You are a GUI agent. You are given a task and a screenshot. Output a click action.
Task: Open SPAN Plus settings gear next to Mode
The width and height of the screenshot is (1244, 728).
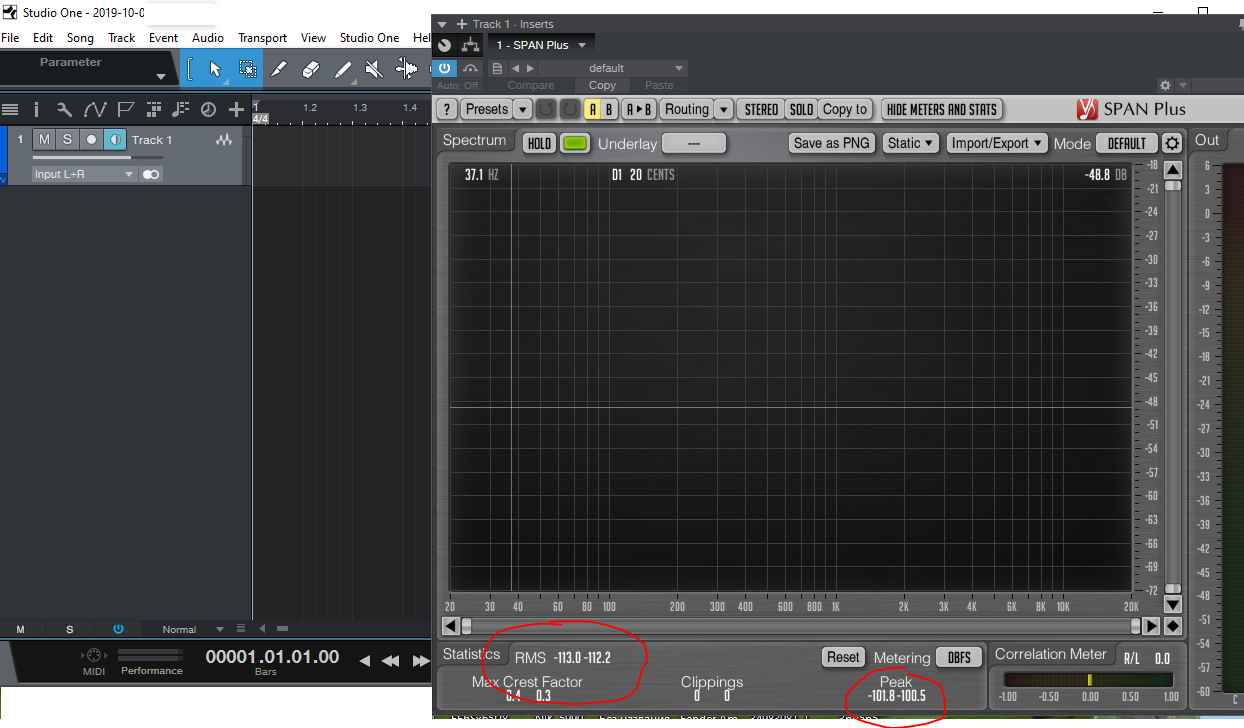(1172, 143)
